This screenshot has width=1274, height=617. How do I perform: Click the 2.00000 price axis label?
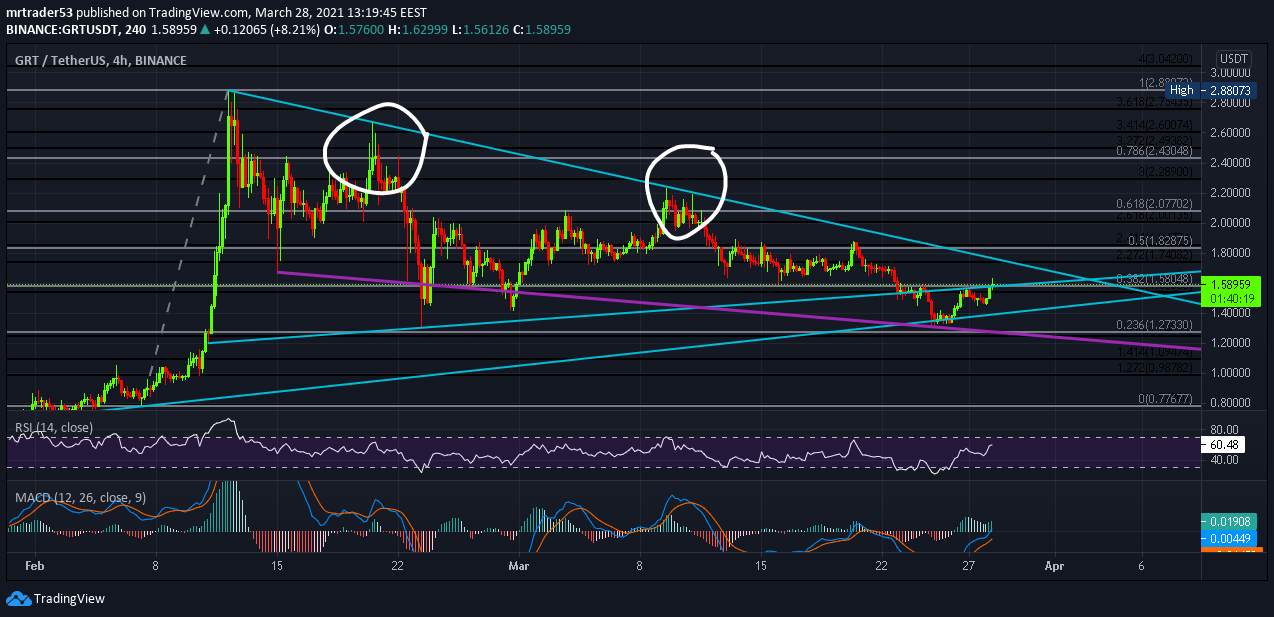coord(1231,223)
